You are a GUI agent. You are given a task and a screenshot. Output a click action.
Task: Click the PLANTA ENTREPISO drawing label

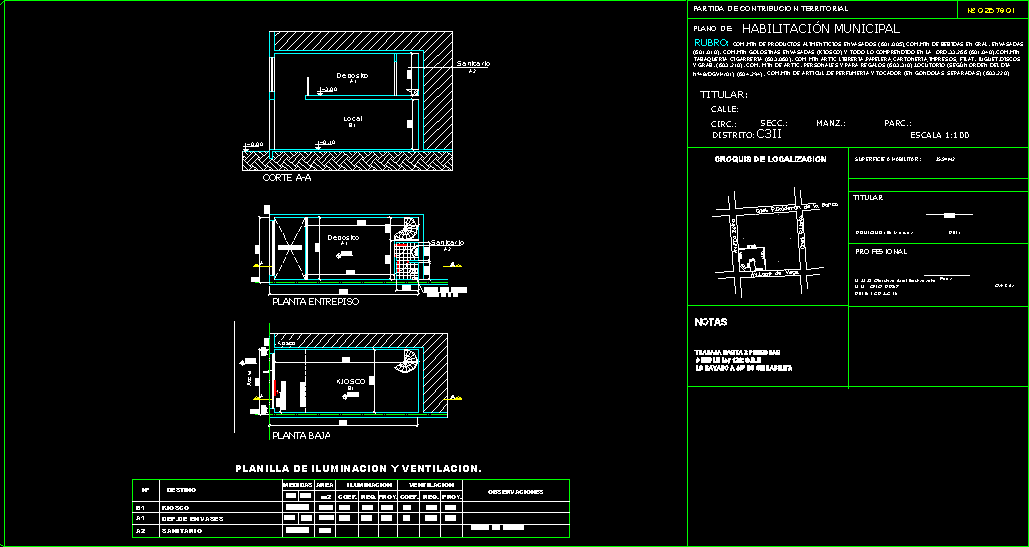tap(315, 300)
